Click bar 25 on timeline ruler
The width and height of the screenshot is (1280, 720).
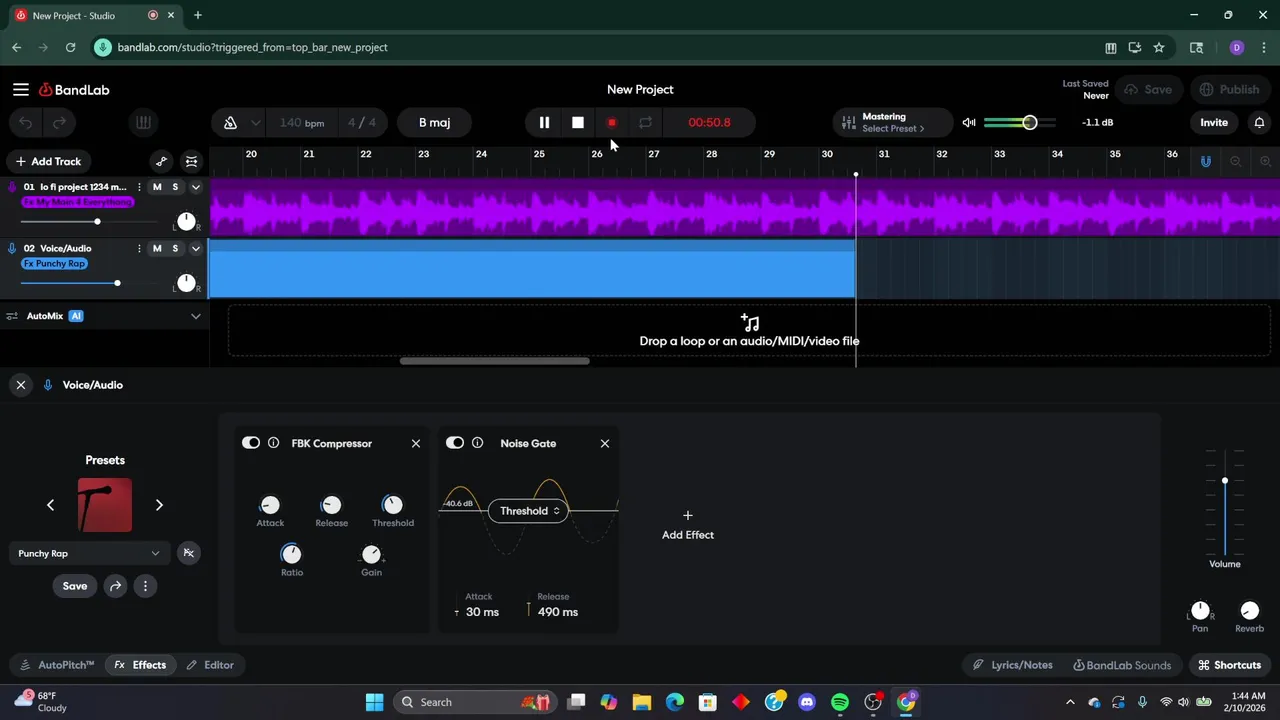(539, 154)
